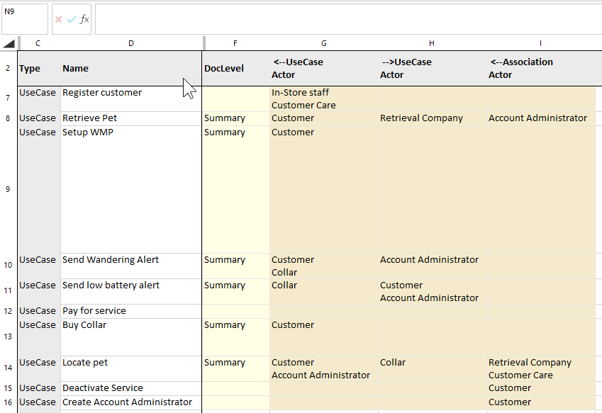Select the 'Locate pet' cell
Screen dimensions: 602x413
coord(131,368)
